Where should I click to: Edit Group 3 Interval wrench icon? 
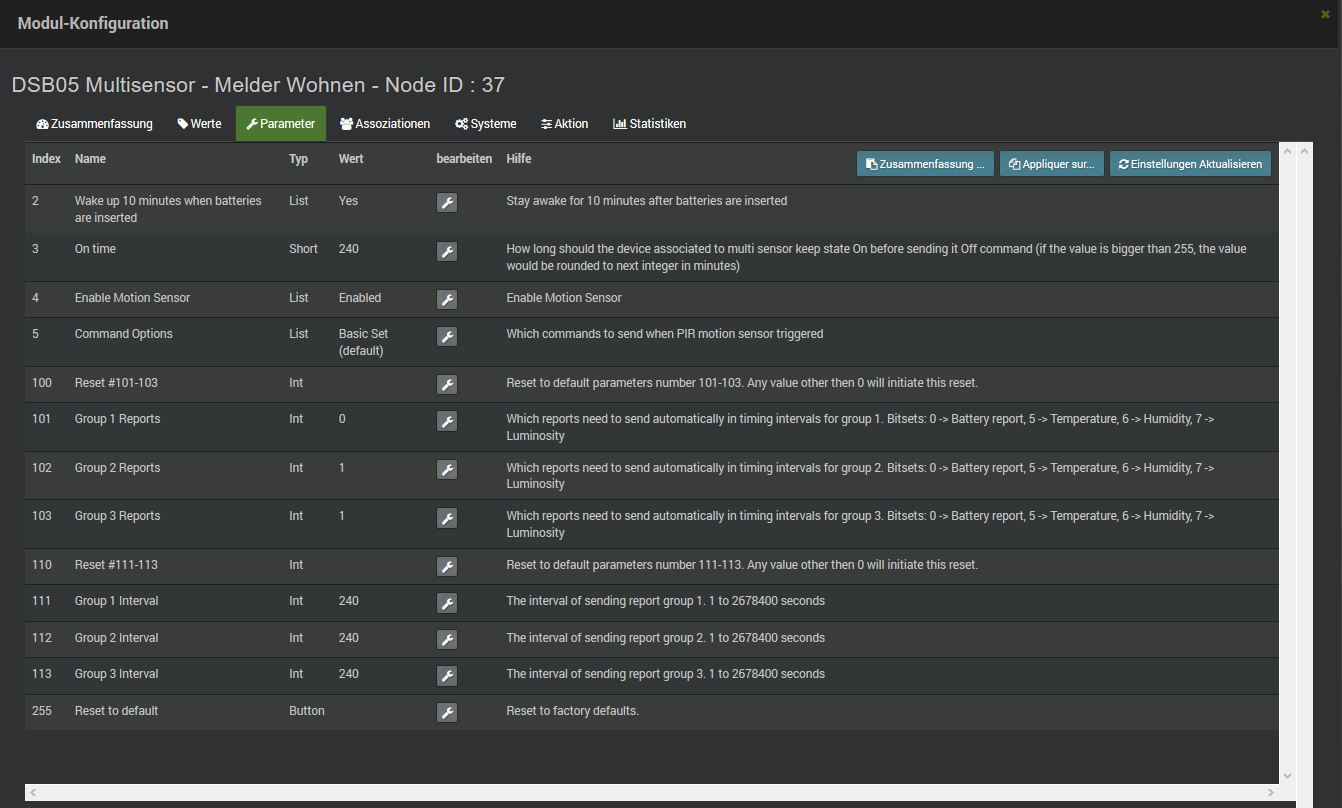click(x=447, y=676)
